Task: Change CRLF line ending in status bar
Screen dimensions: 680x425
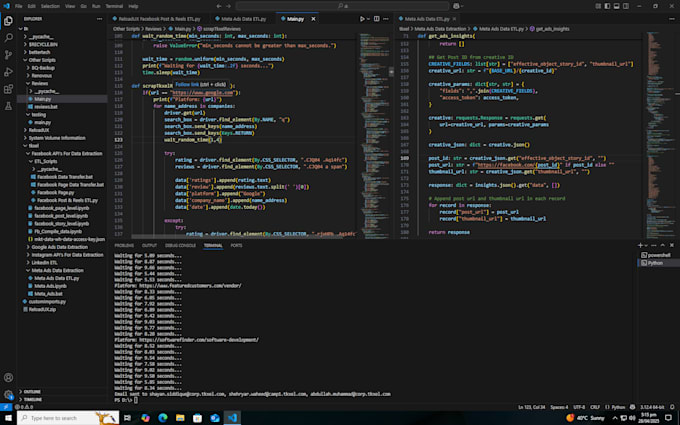Action: point(595,407)
